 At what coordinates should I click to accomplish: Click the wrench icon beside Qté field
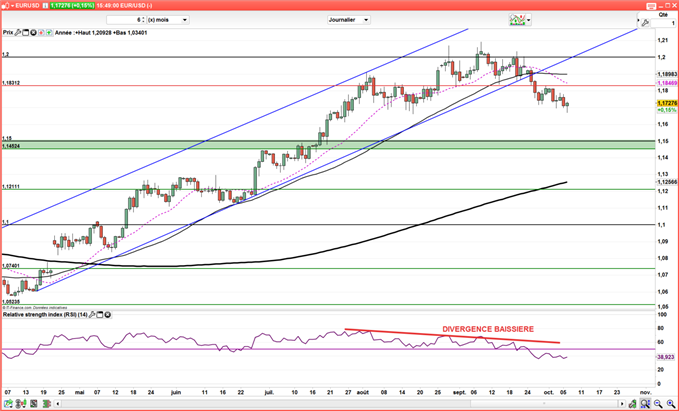[x=645, y=23]
